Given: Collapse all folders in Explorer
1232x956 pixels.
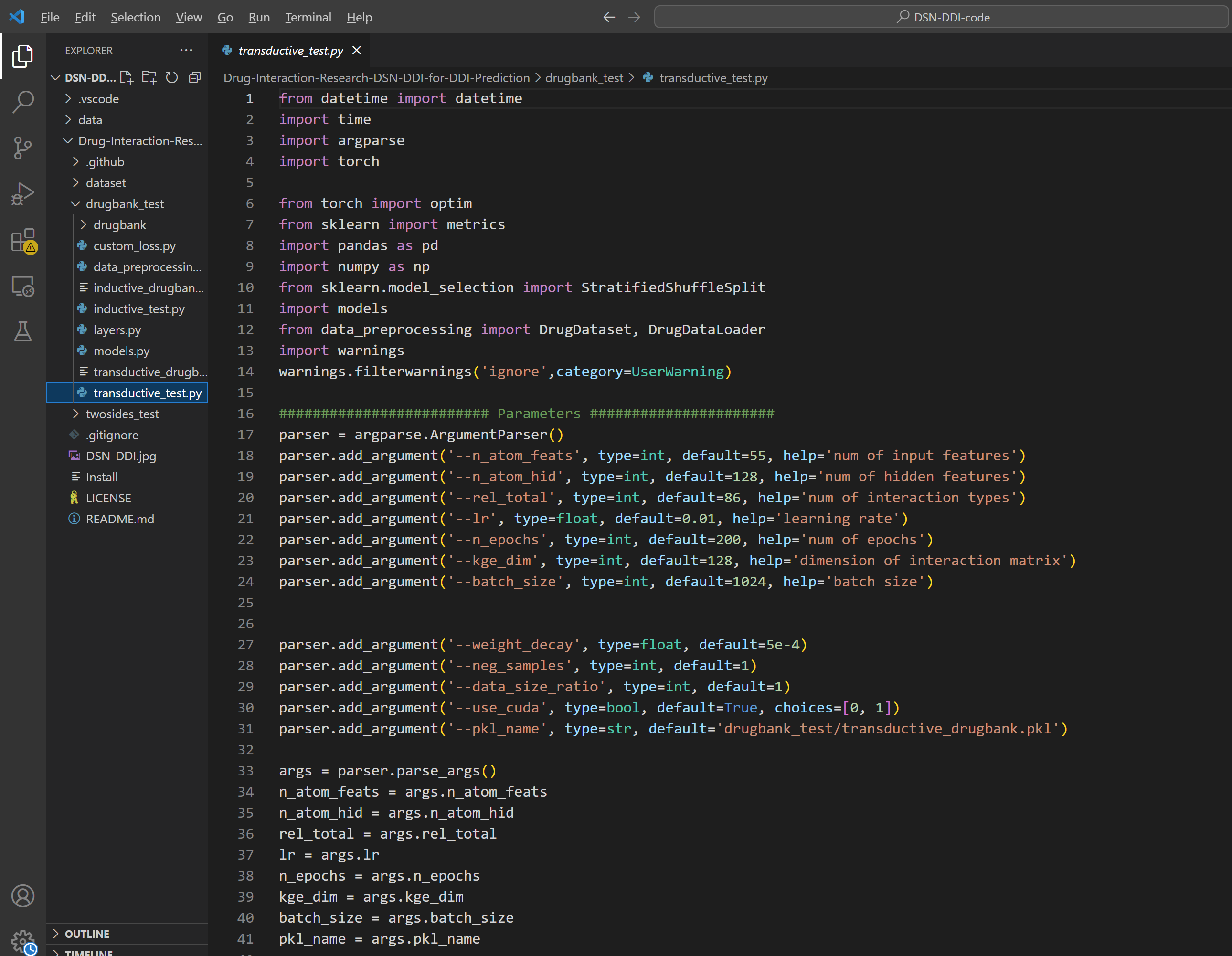Looking at the screenshot, I should (195, 77).
